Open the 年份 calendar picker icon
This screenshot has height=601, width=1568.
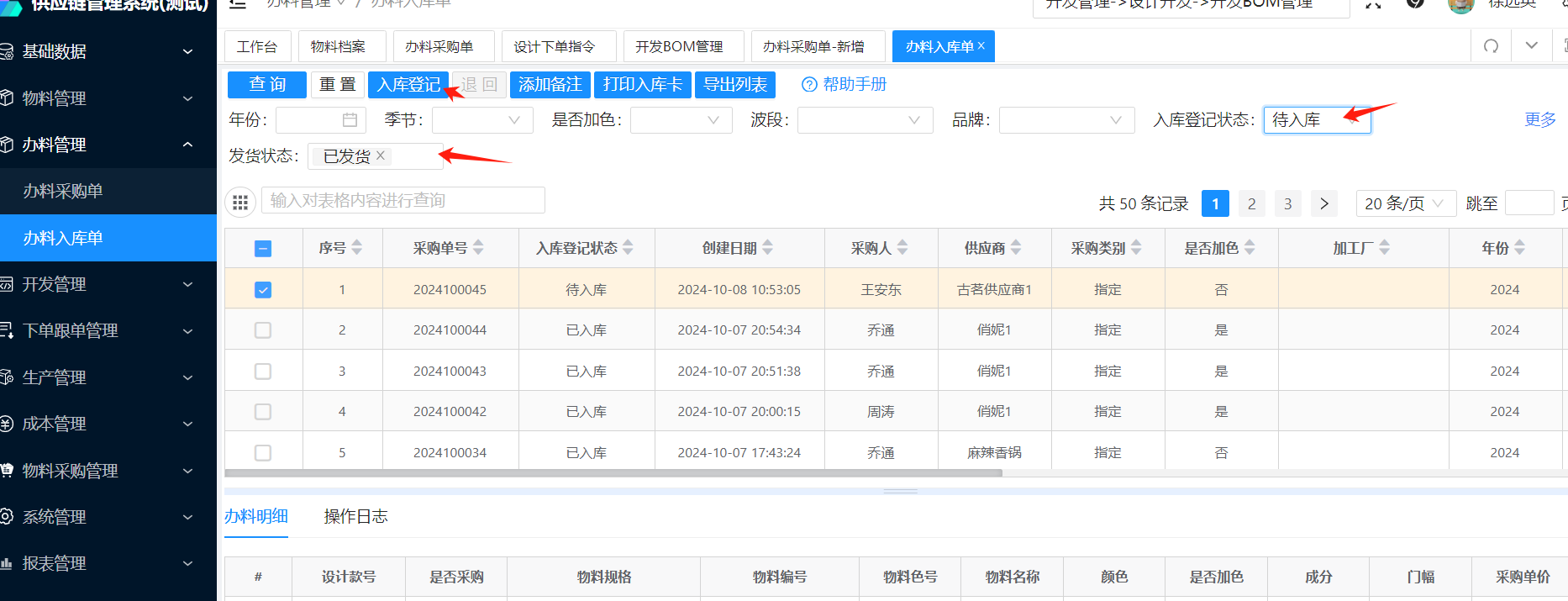click(x=350, y=120)
